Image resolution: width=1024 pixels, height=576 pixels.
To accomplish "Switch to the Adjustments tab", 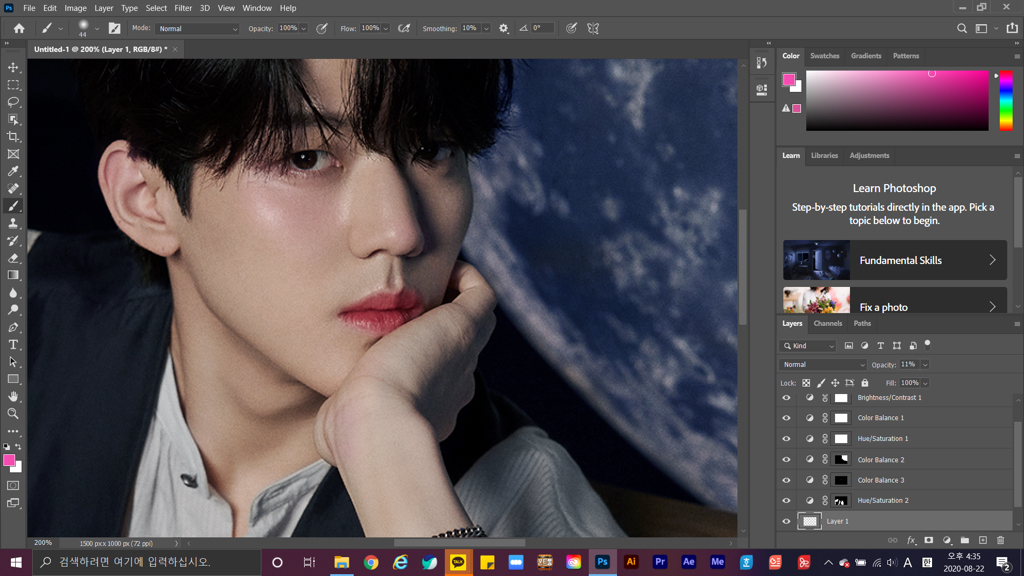I will point(869,155).
